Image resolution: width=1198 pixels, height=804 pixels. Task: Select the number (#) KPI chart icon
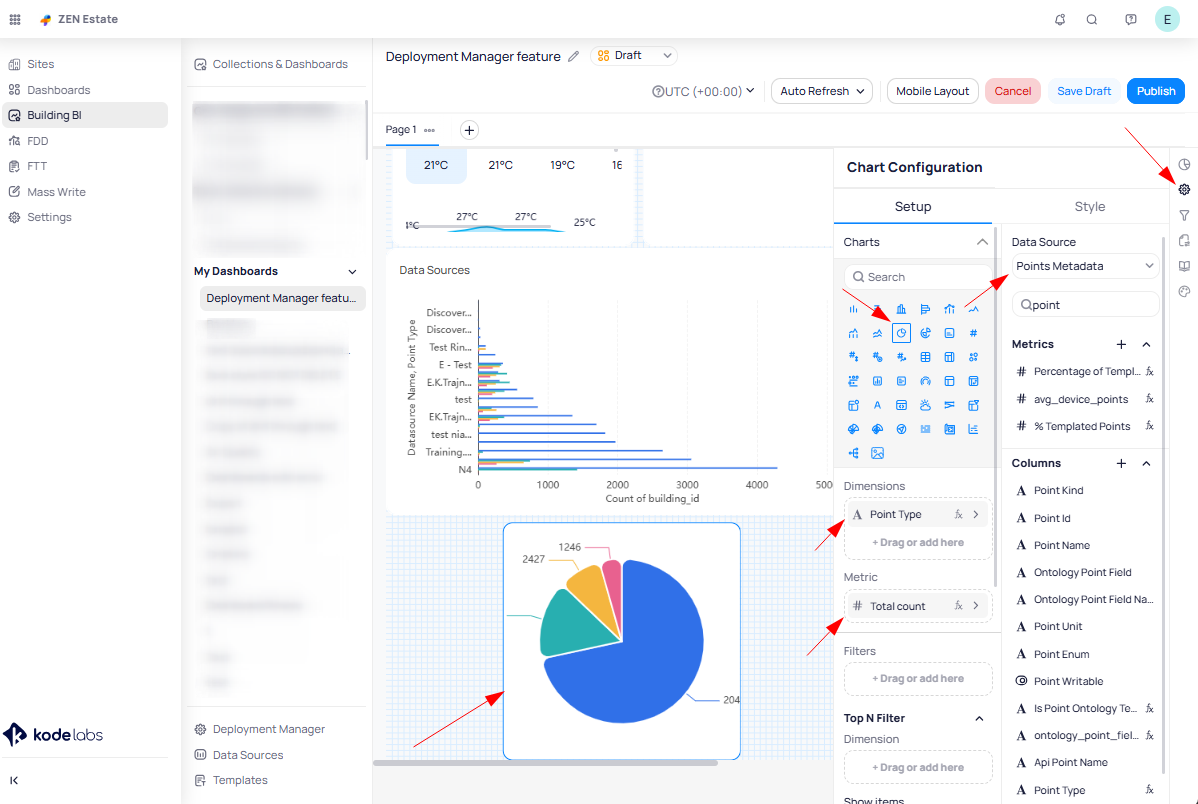(973, 333)
